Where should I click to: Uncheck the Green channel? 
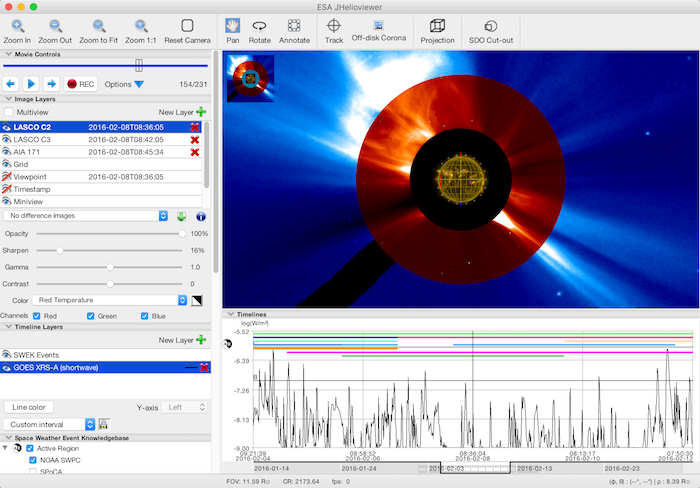[x=91, y=316]
